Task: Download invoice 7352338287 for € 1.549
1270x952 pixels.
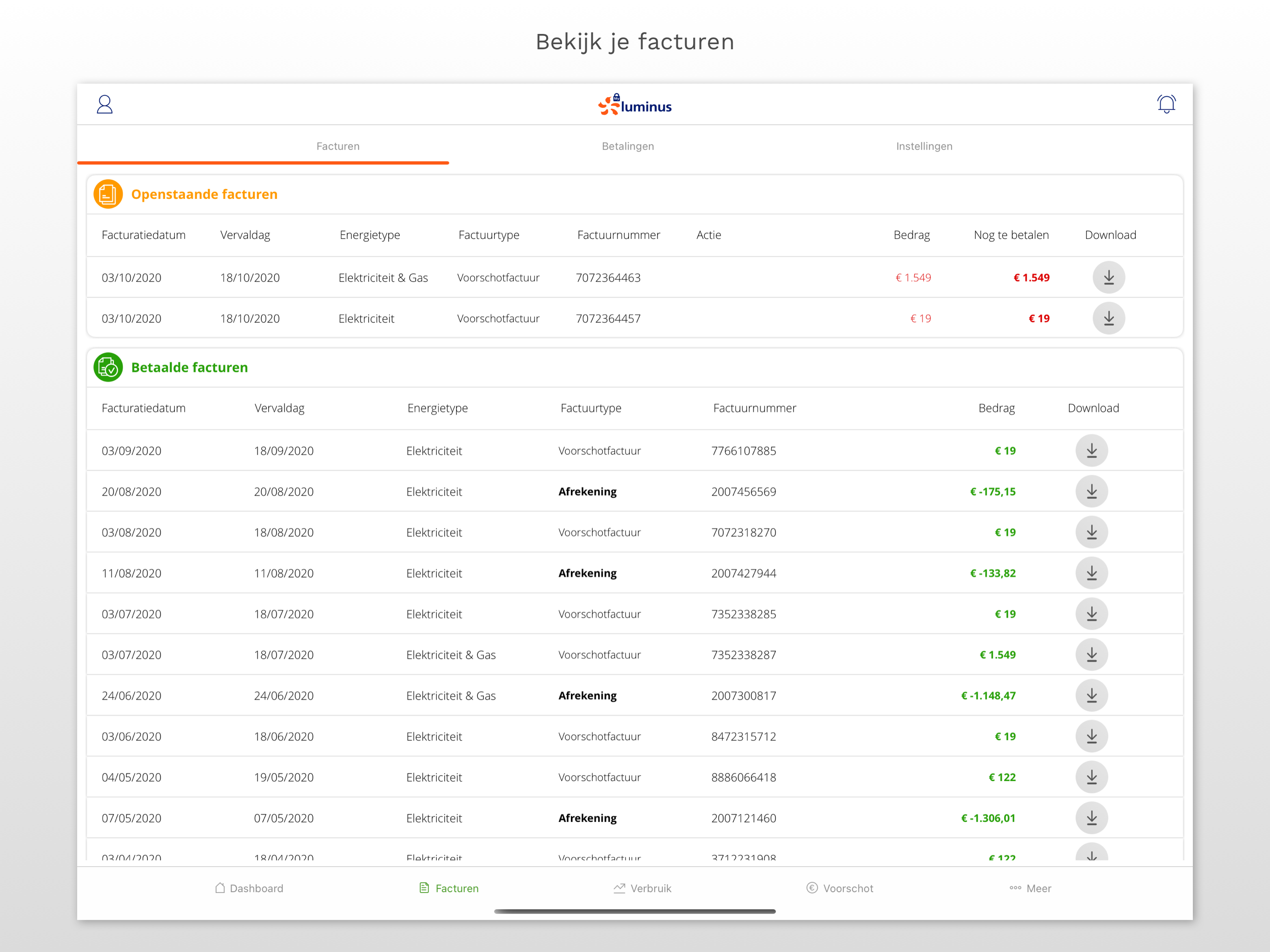Action: point(1091,655)
